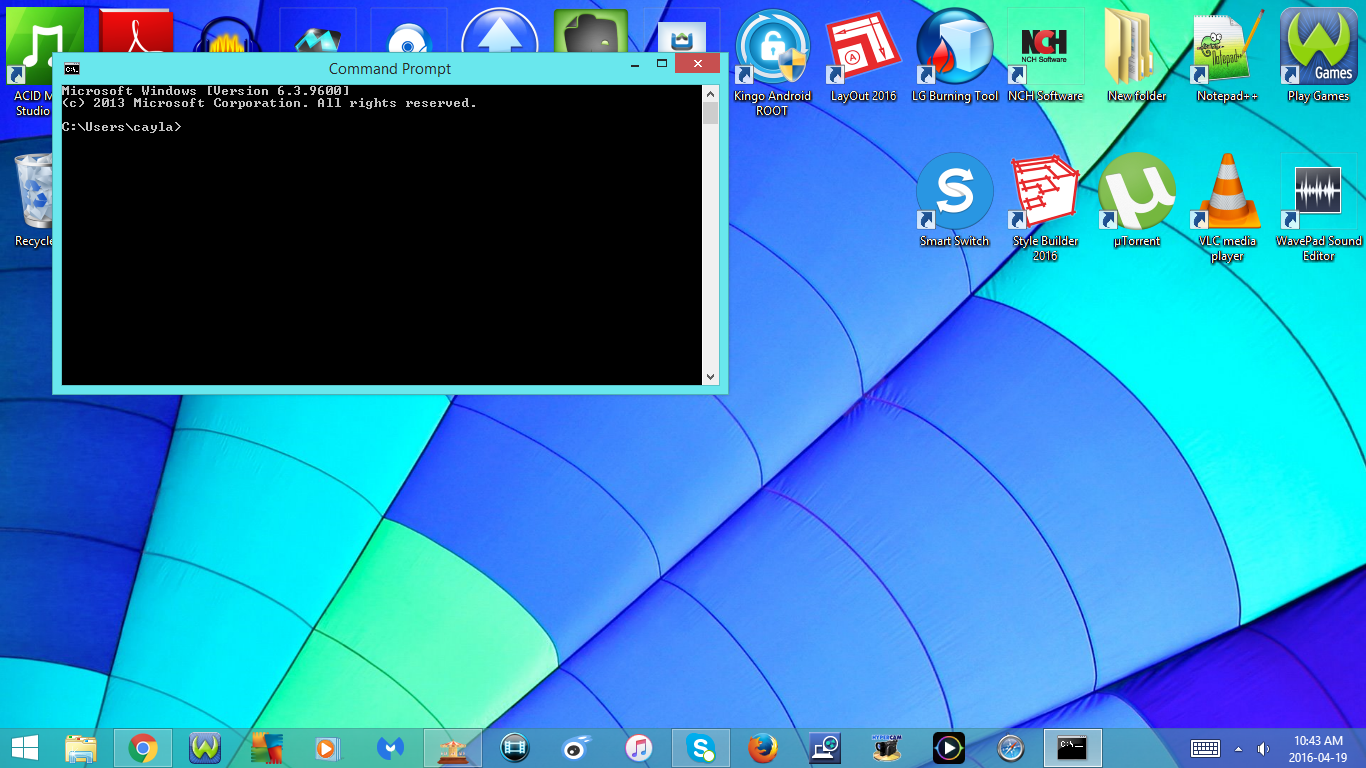Click the Command Prompt scrollbar thumb
This screenshot has width=1366, height=768.
pos(710,113)
